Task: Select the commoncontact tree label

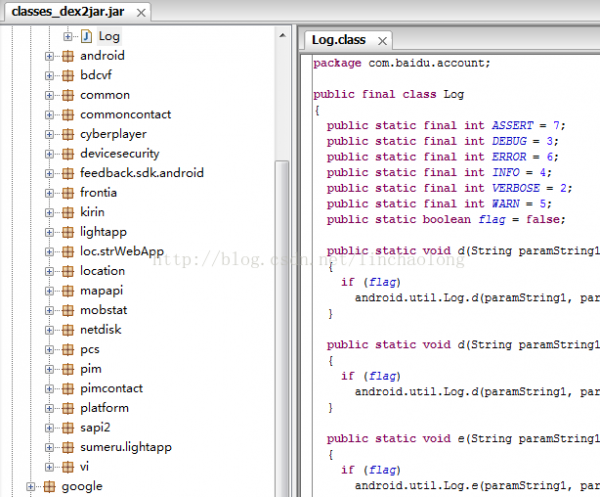Action: pos(126,115)
